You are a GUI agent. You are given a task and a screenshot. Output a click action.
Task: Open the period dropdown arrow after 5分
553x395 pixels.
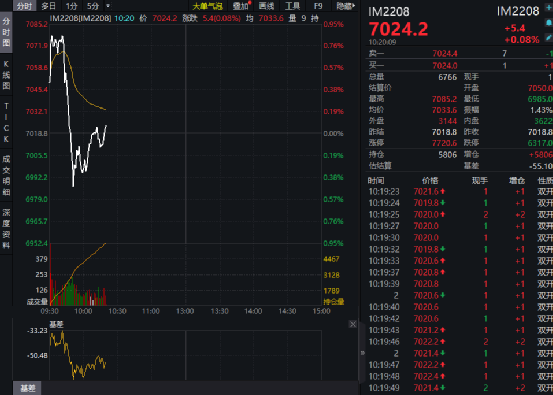[x=108, y=6]
